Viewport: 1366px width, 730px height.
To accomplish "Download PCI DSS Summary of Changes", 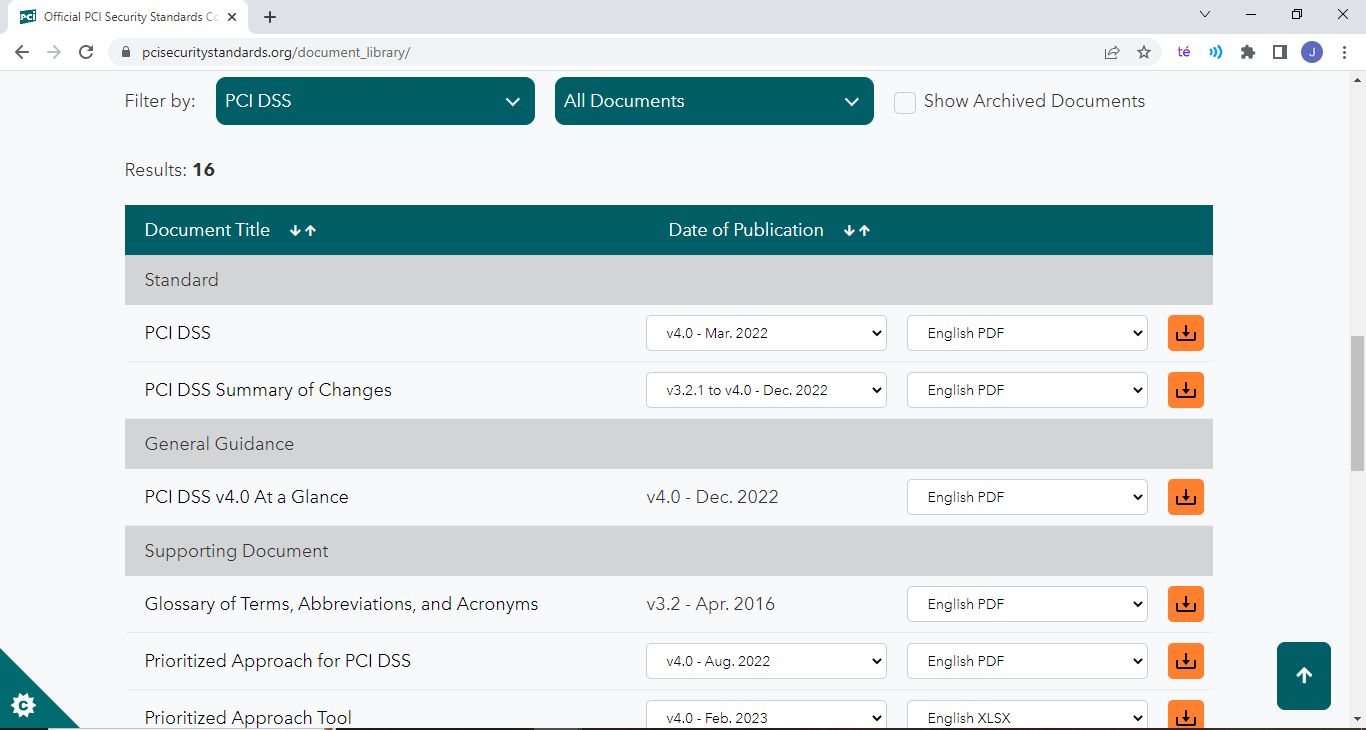I will pos(1186,390).
